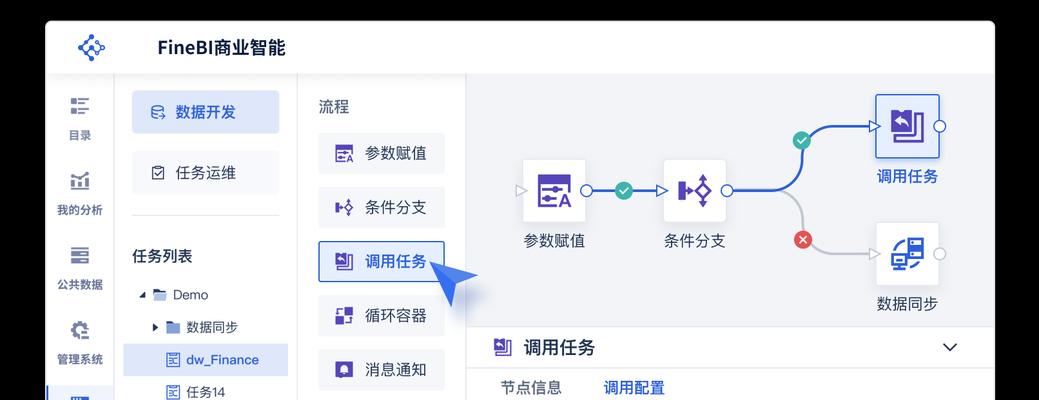Open the dw_Finance task
This screenshot has width=1039, height=400.
click(x=205, y=360)
